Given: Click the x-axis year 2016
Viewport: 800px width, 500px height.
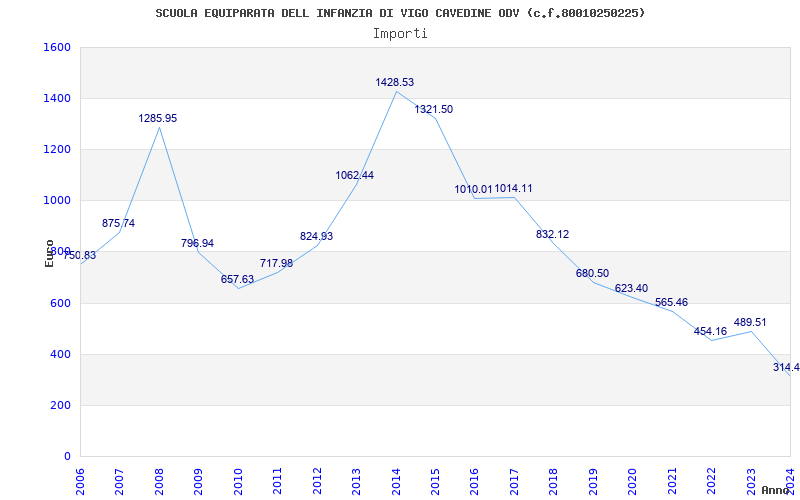Looking at the screenshot, I should click(x=475, y=482).
